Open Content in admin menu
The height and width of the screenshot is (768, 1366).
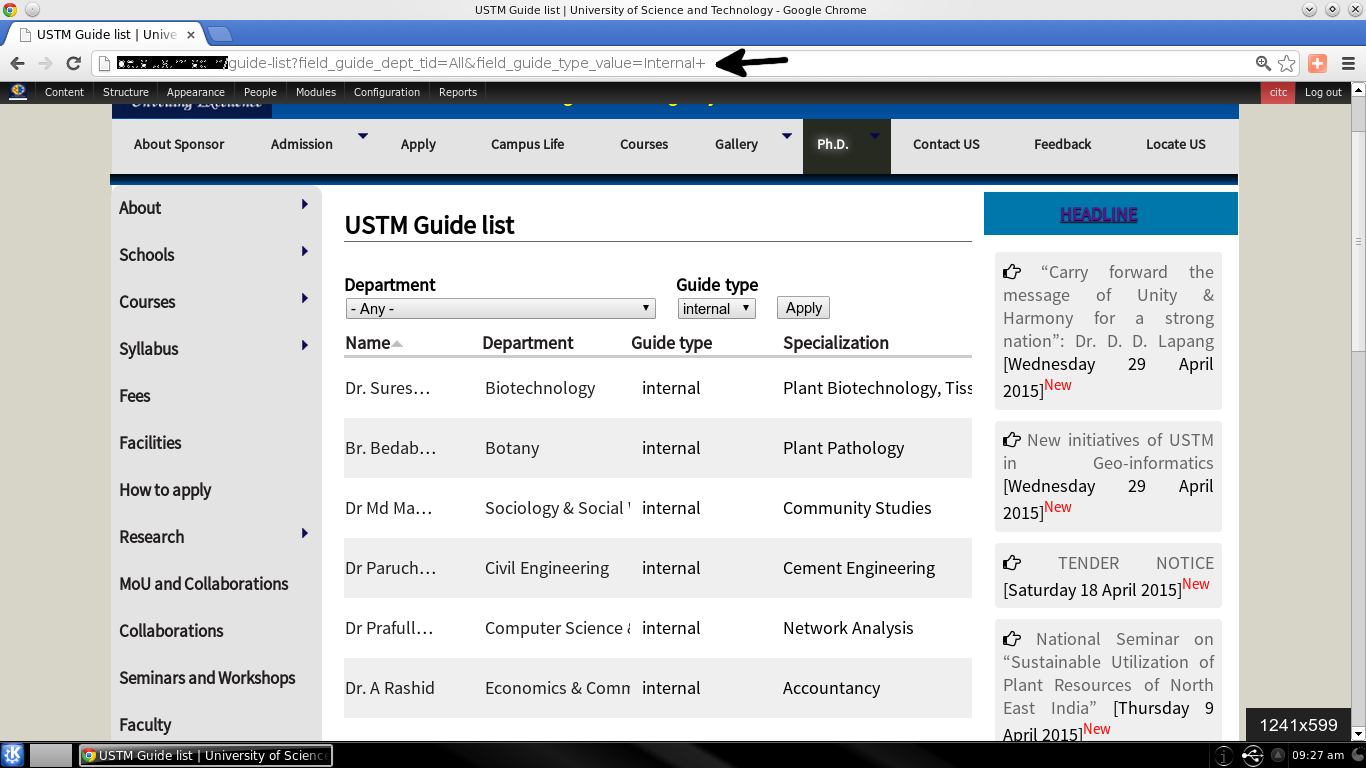tap(64, 92)
